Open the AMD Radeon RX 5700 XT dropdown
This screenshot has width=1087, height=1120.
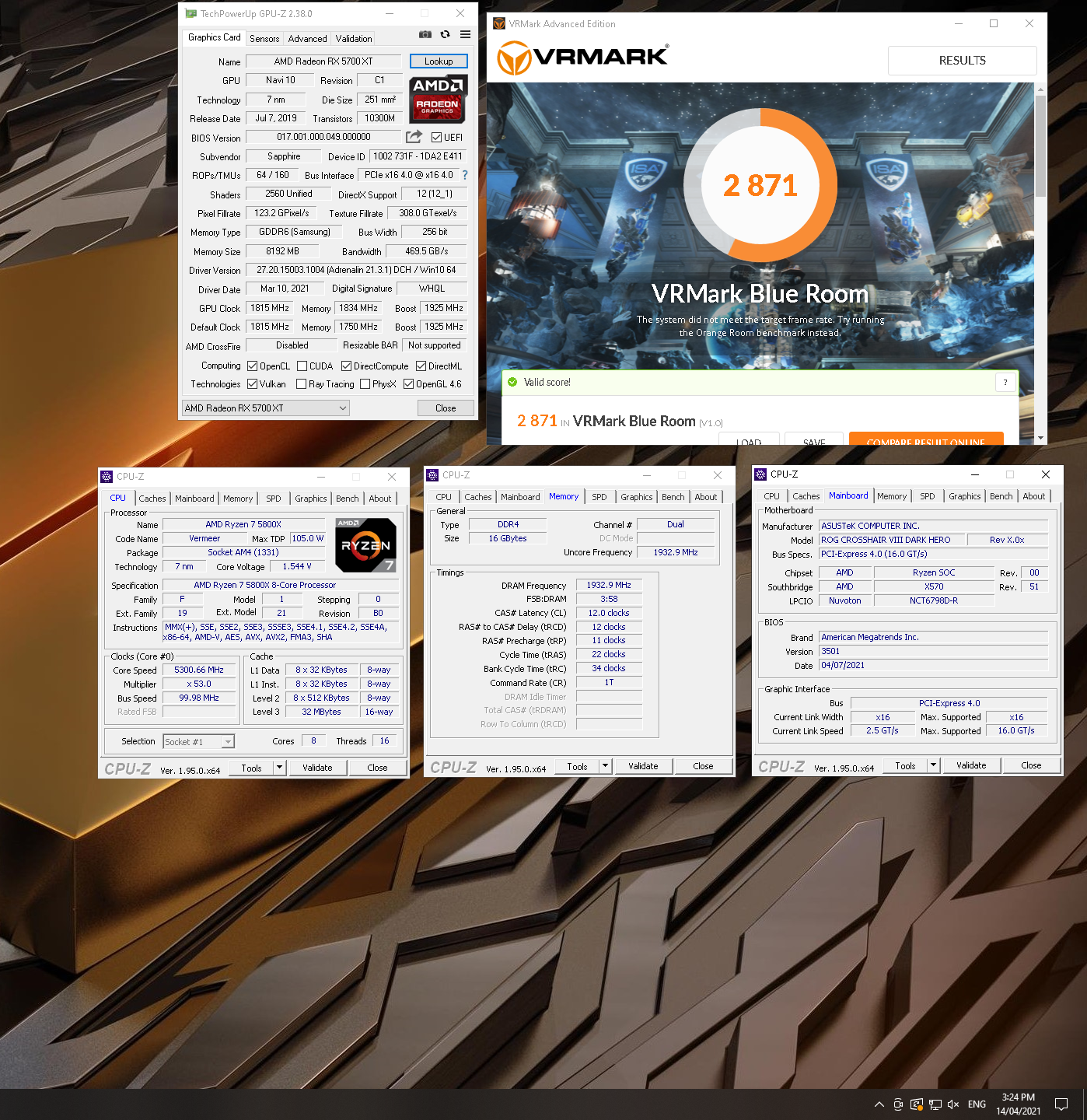click(265, 408)
